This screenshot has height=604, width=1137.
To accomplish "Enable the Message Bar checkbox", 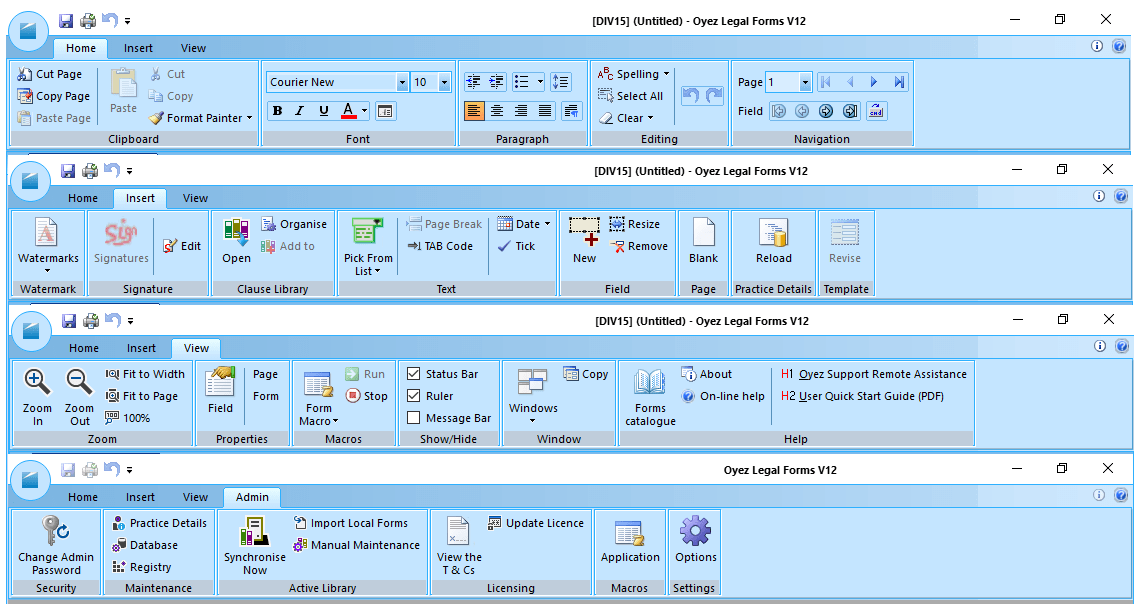I will [x=413, y=418].
